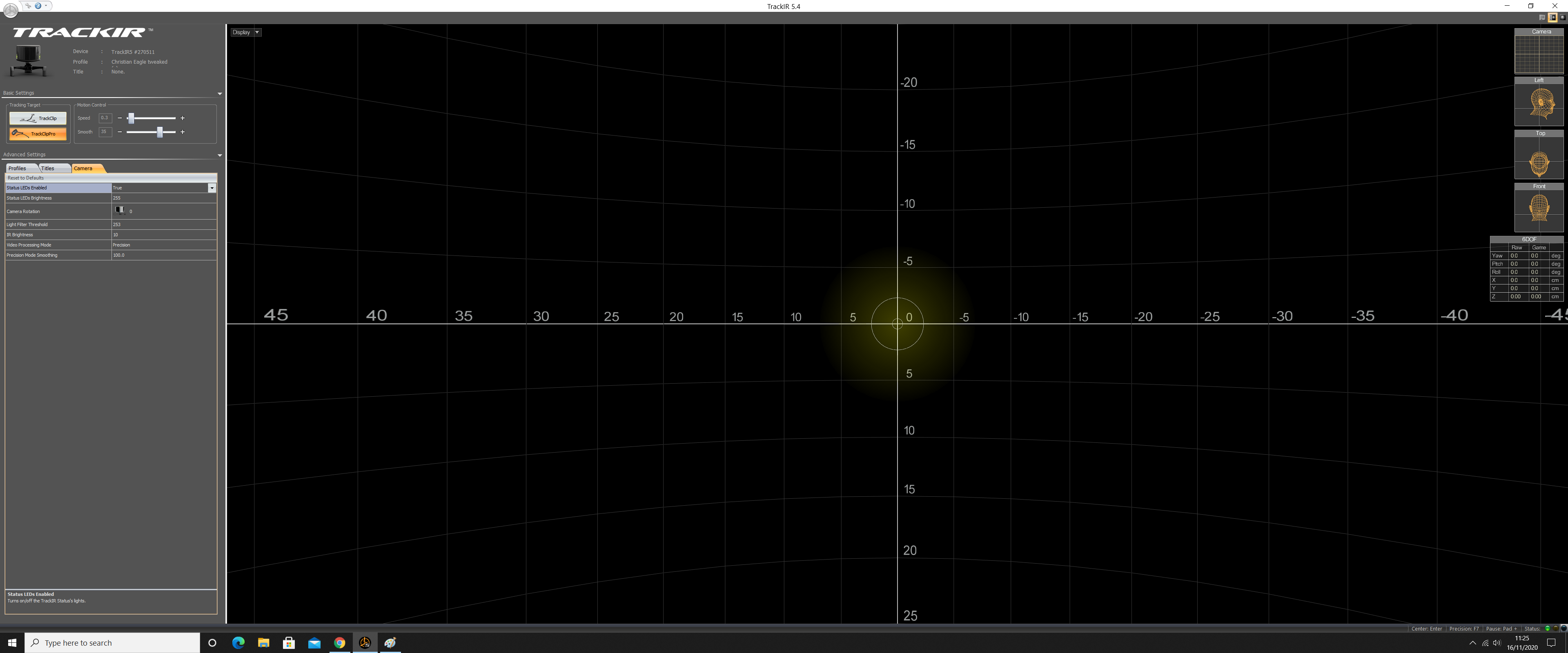Open the quick access toolbar dropdown arrow
This screenshot has height=653, width=1568.
[x=46, y=5]
